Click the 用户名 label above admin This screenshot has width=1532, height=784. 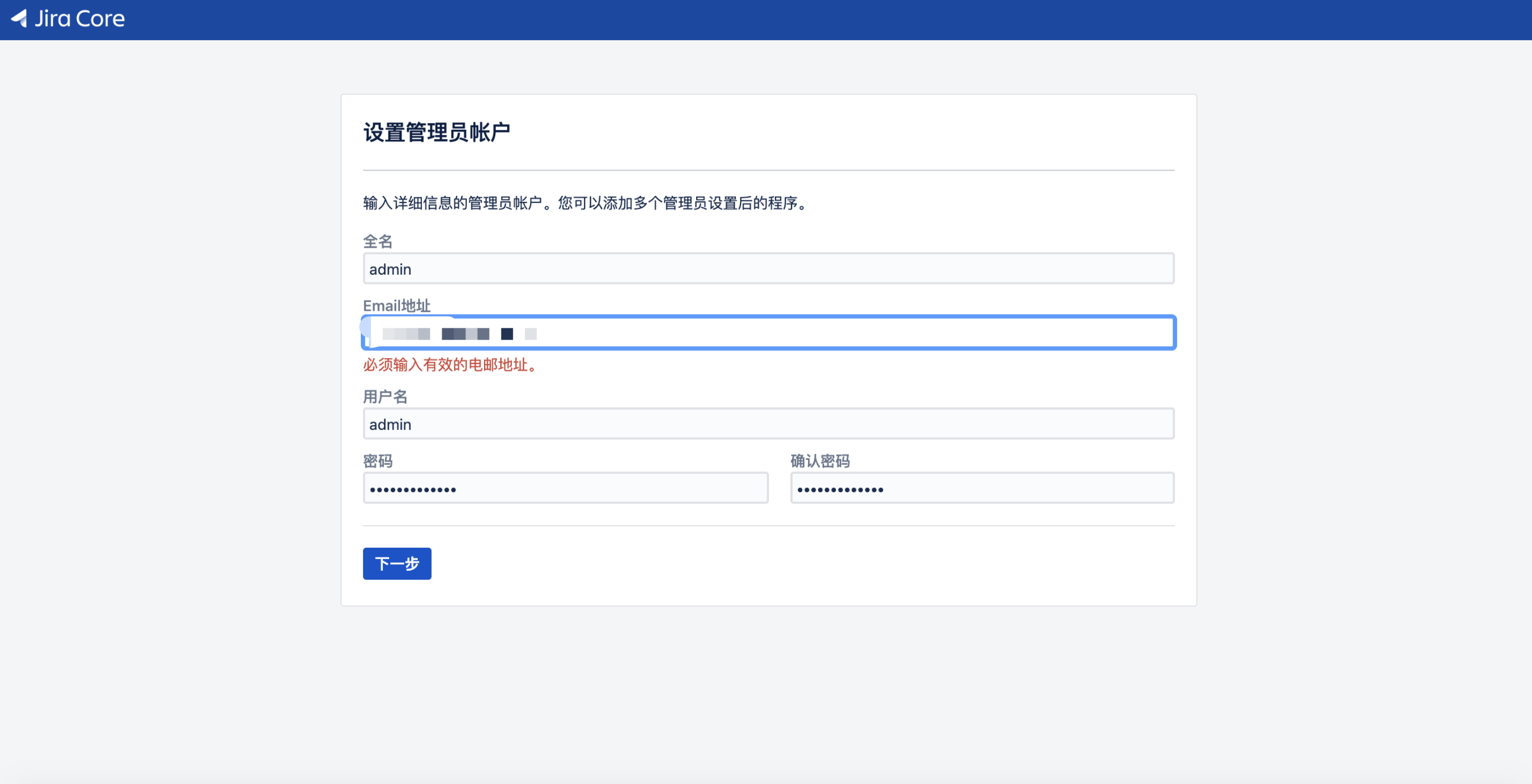point(386,397)
